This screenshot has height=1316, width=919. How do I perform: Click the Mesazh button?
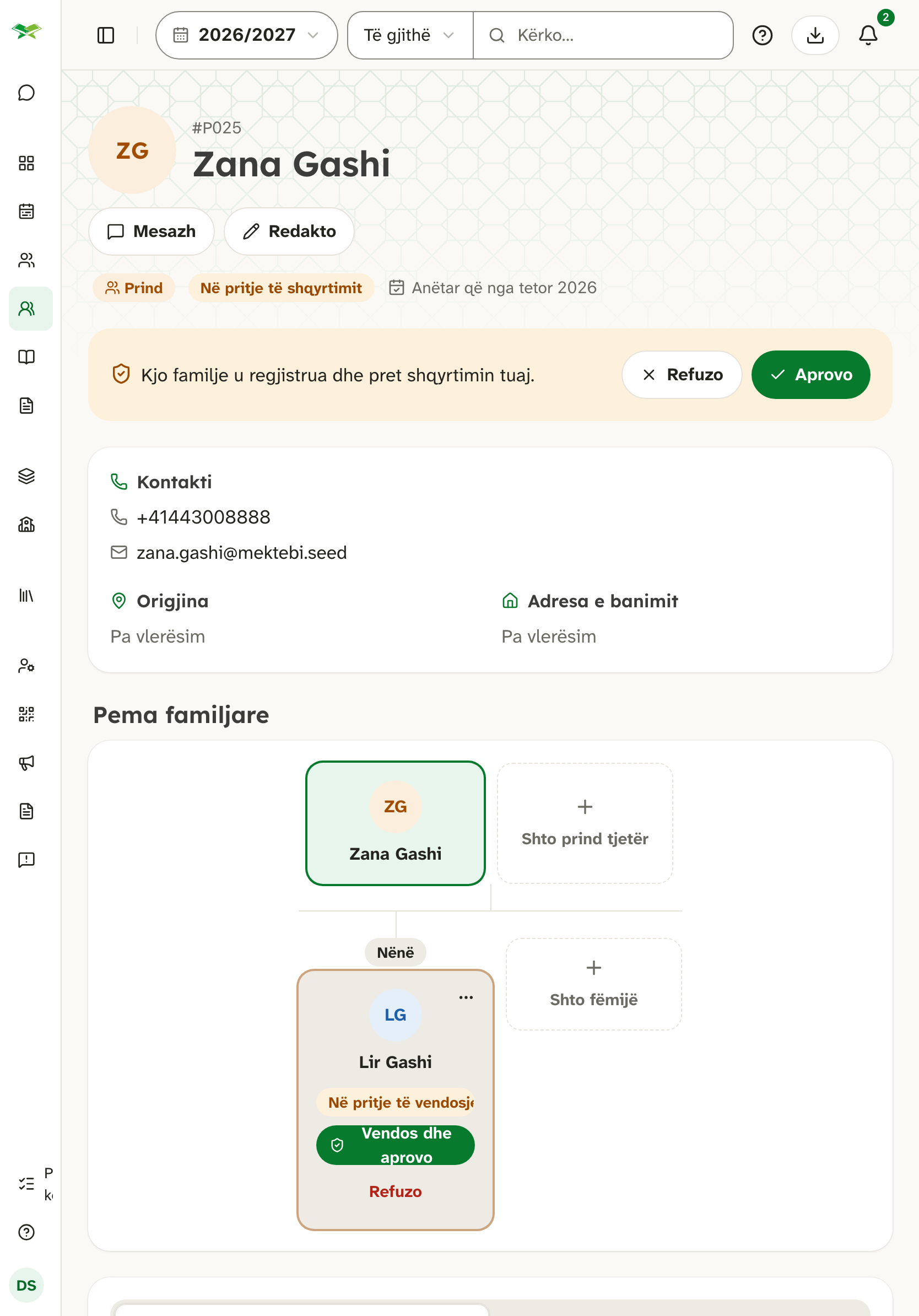pyautogui.click(x=152, y=231)
